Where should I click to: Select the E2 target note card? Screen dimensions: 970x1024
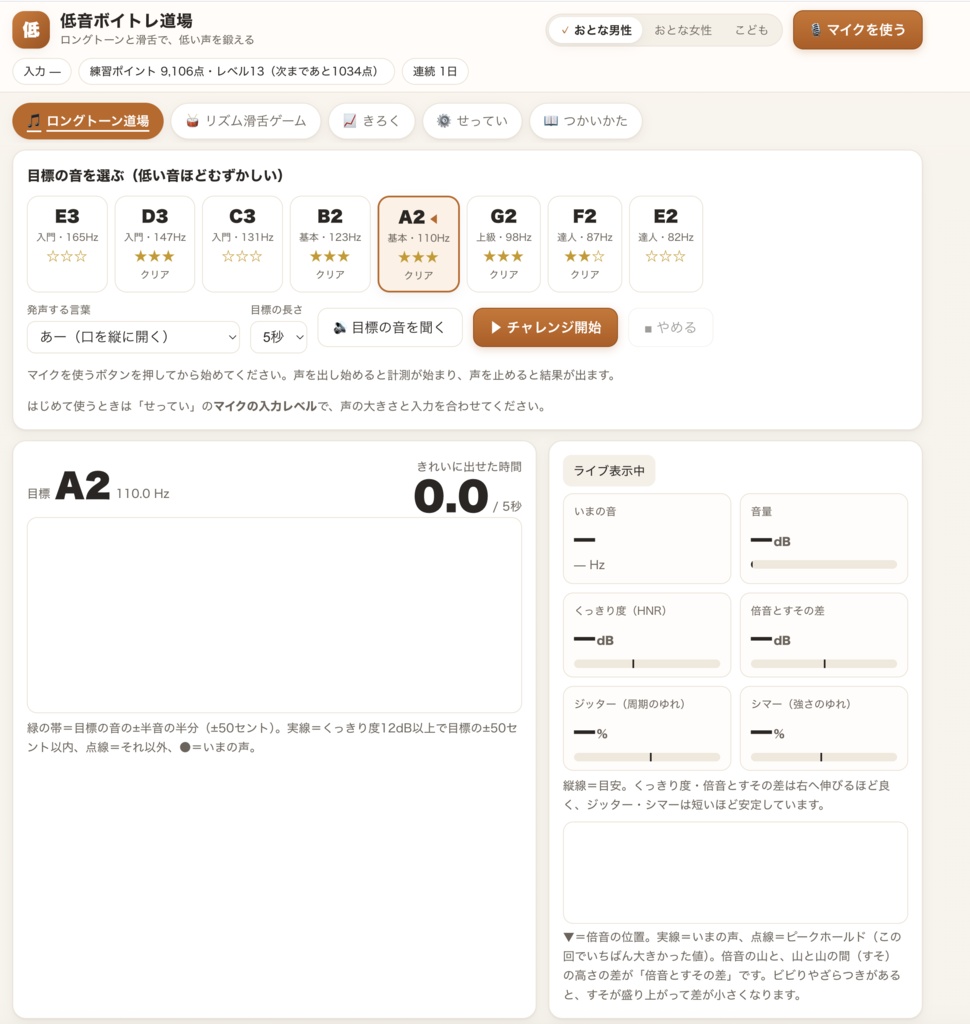pyautogui.click(x=666, y=244)
